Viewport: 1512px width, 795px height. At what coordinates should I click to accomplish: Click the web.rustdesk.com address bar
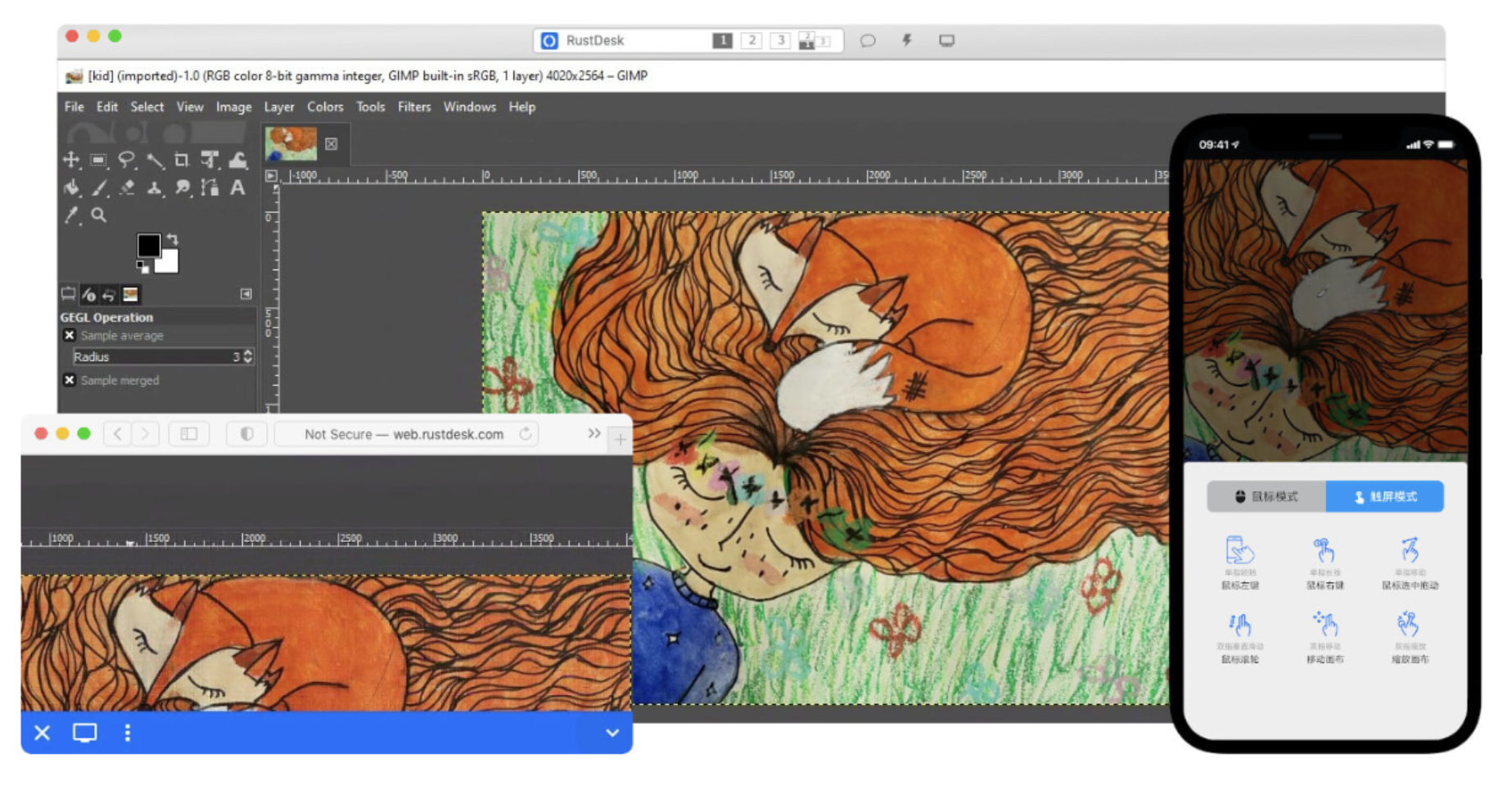(x=404, y=435)
